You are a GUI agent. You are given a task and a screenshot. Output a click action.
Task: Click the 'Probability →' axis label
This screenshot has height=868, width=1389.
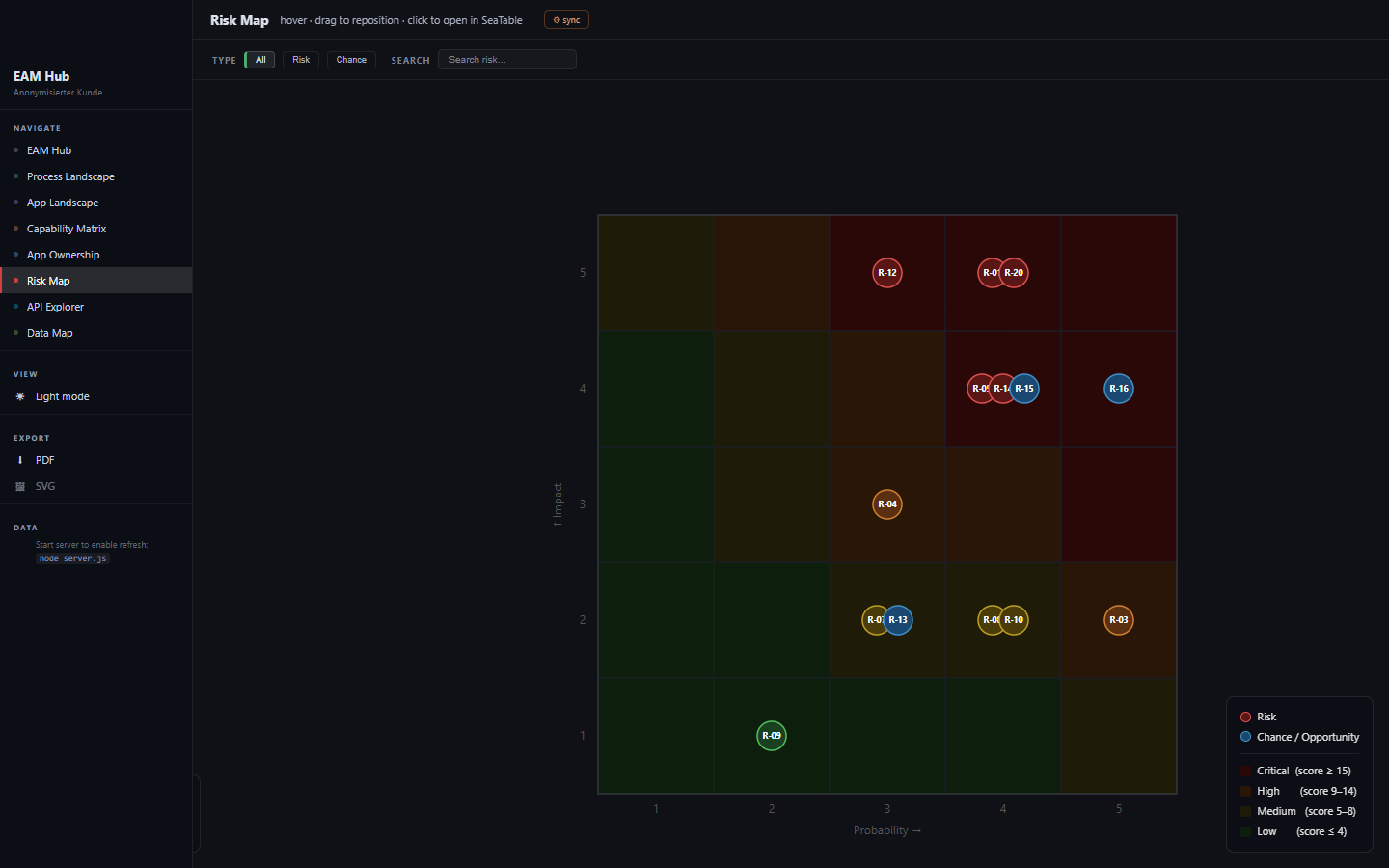pyautogui.click(x=887, y=830)
